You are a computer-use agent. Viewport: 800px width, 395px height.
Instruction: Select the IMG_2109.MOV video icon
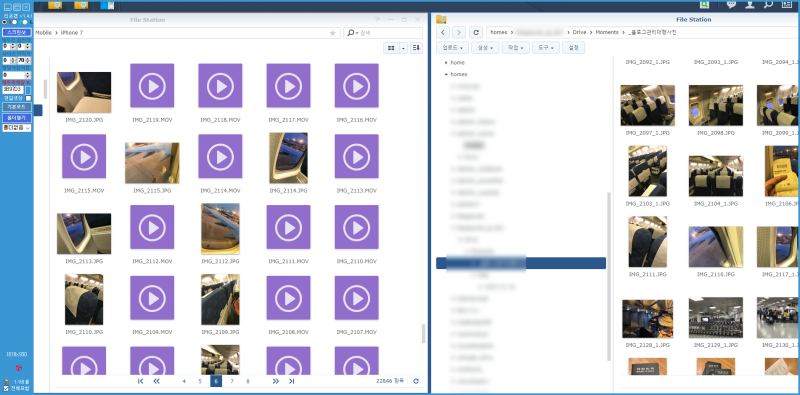[x=152, y=298]
